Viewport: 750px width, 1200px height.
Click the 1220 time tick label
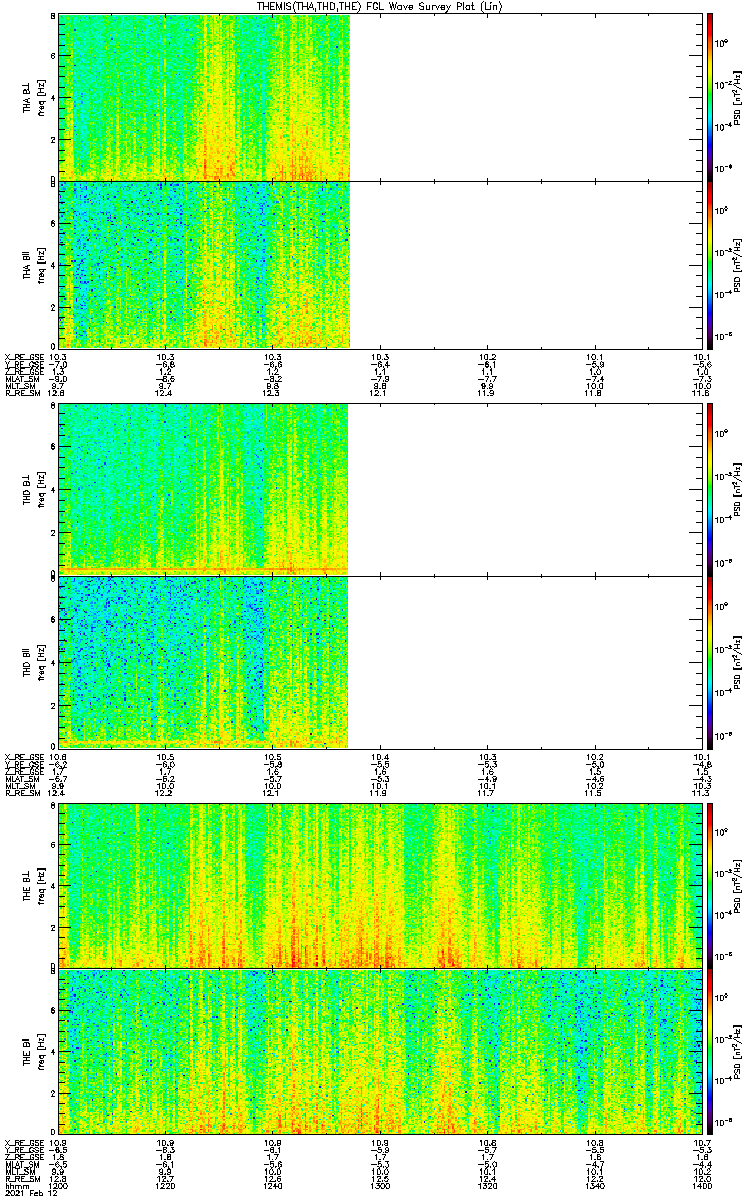point(166,1184)
